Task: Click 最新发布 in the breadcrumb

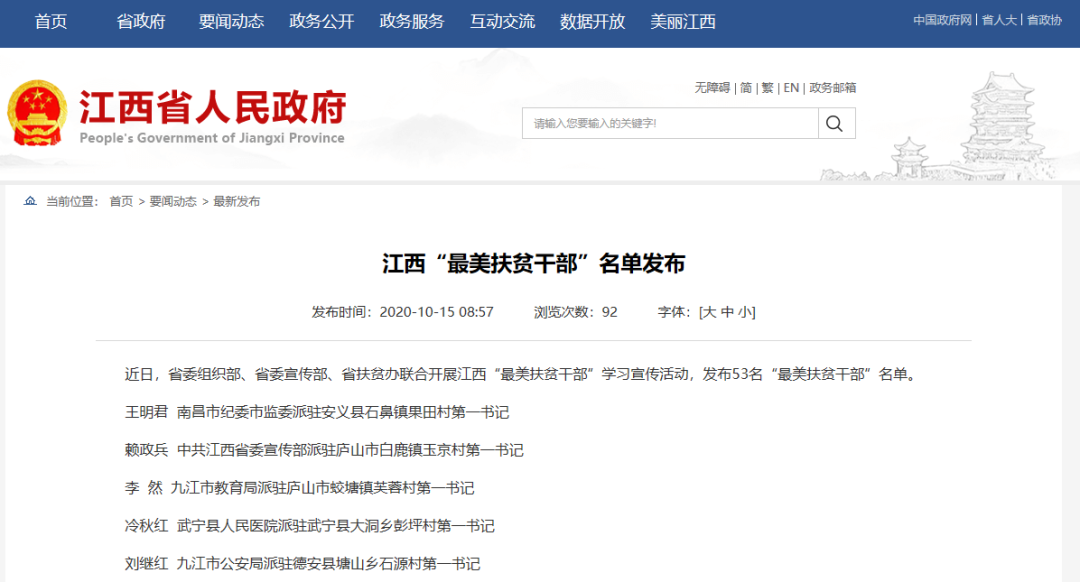Action: pyautogui.click(x=236, y=201)
